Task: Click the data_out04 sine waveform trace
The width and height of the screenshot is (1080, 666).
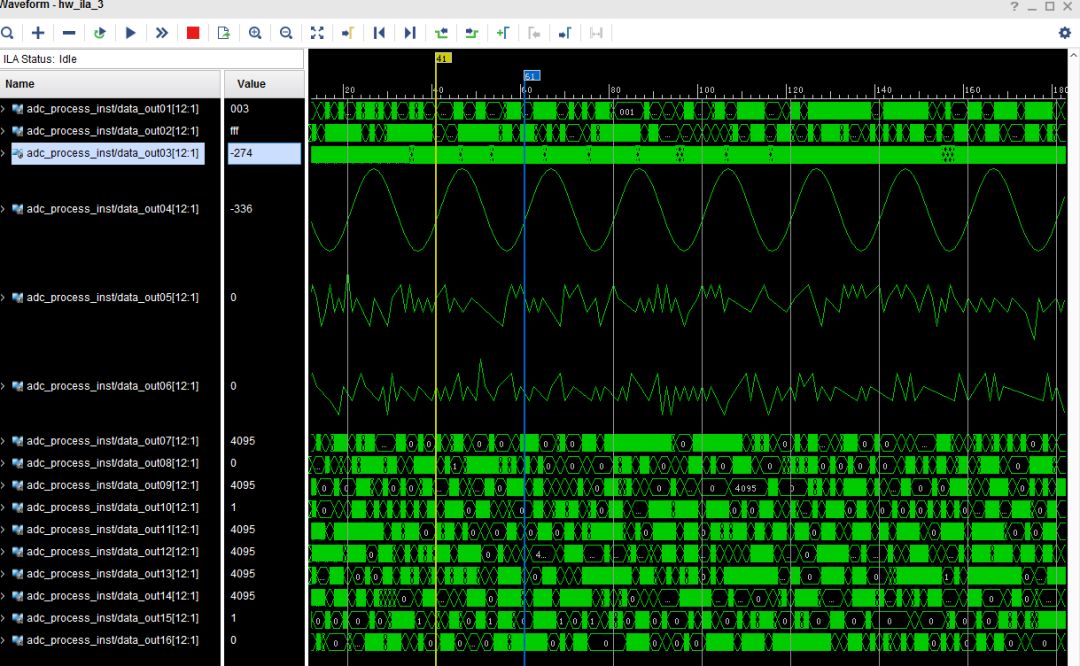Action: (x=689, y=209)
